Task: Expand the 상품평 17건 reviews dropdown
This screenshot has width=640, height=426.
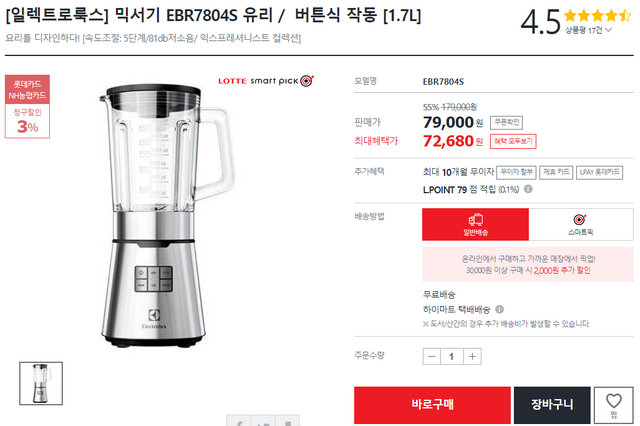Action: tap(588, 30)
